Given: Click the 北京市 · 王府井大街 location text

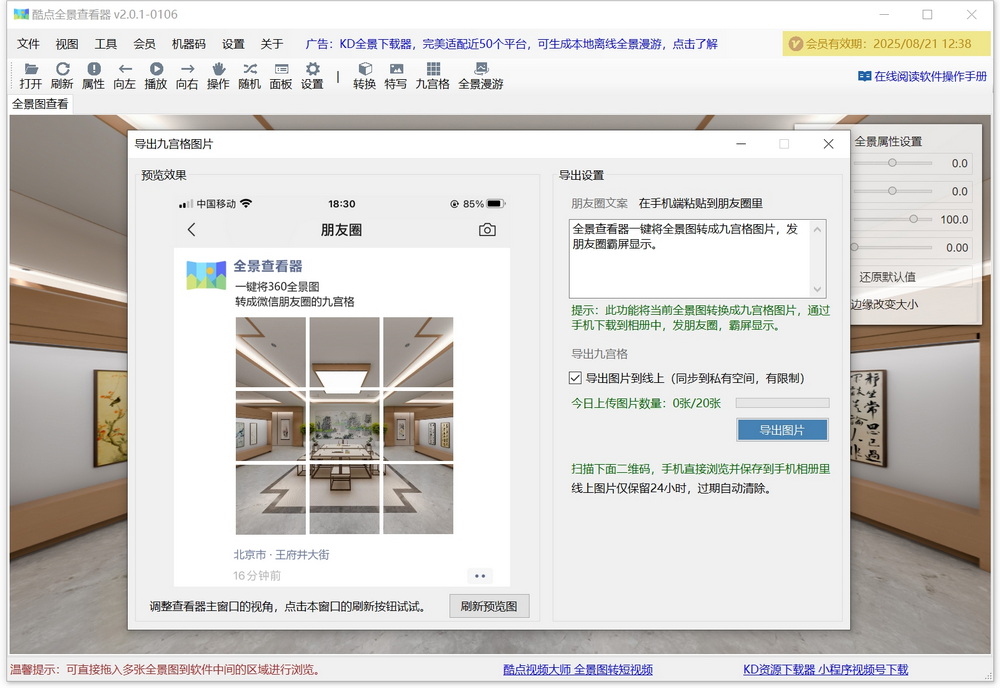Looking at the screenshot, I should tap(281, 555).
